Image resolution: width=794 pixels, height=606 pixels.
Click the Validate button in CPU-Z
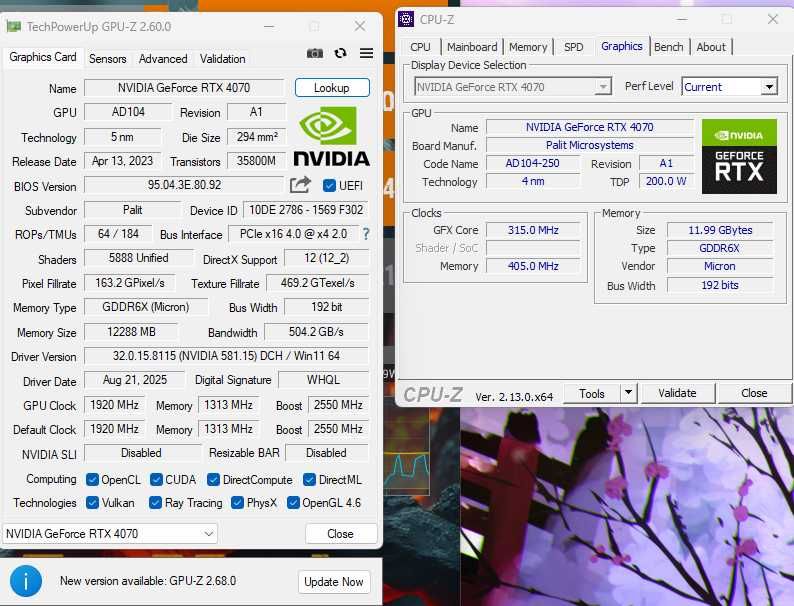(x=678, y=393)
